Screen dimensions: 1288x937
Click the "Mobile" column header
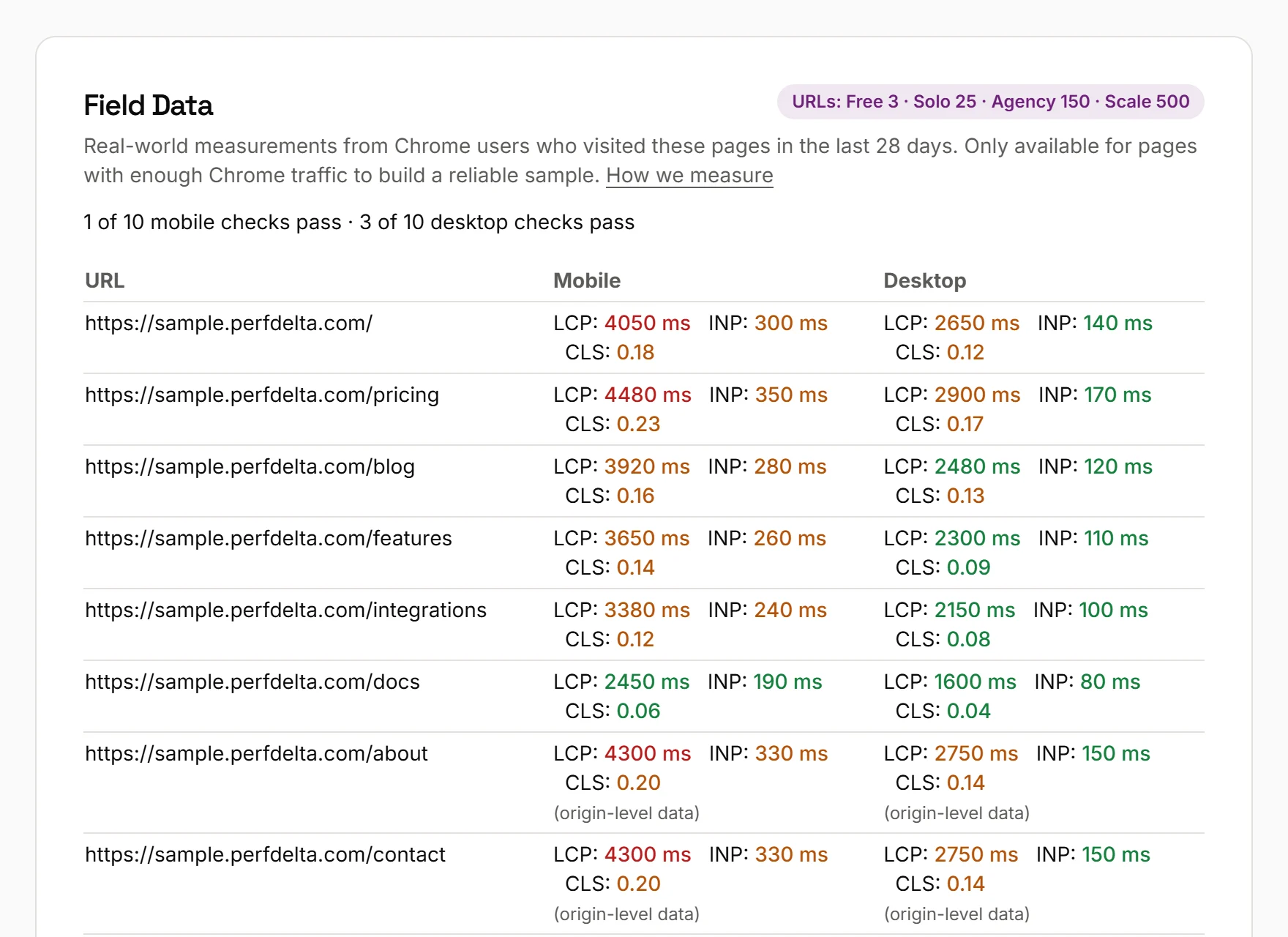pyautogui.click(x=587, y=281)
